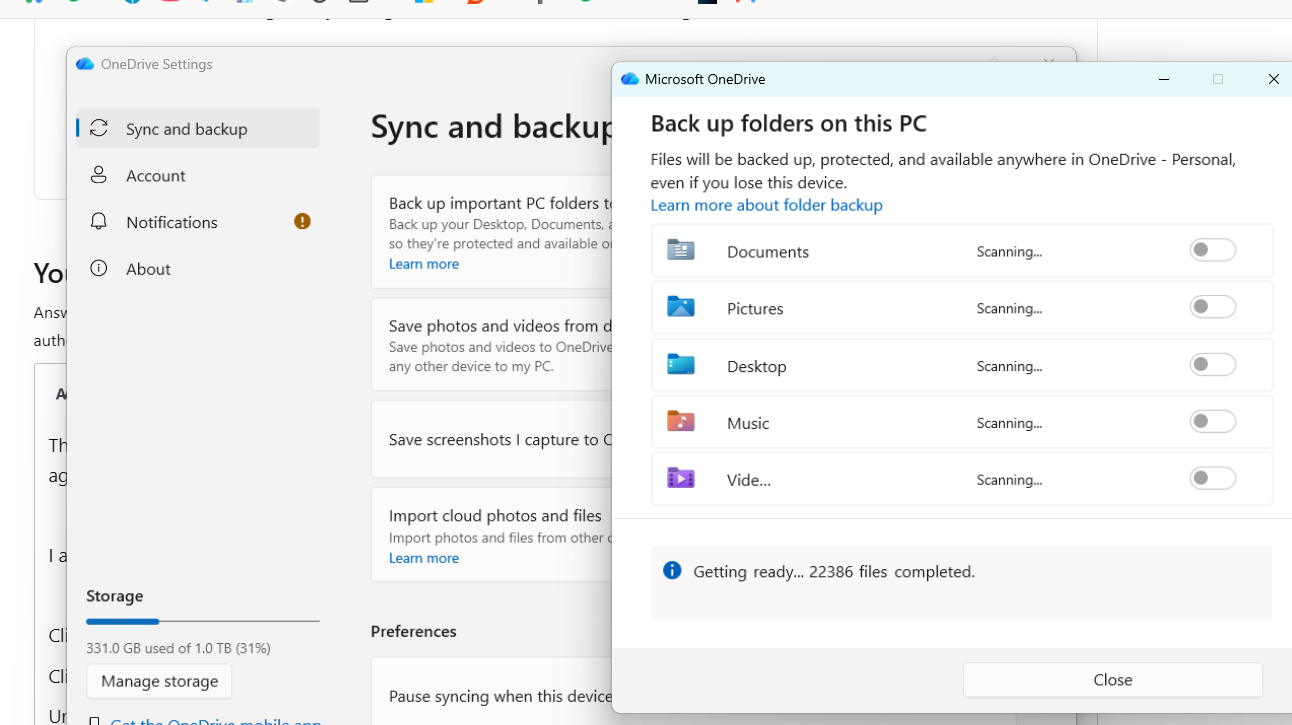Click the Desktop folder icon

click(x=681, y=365)
